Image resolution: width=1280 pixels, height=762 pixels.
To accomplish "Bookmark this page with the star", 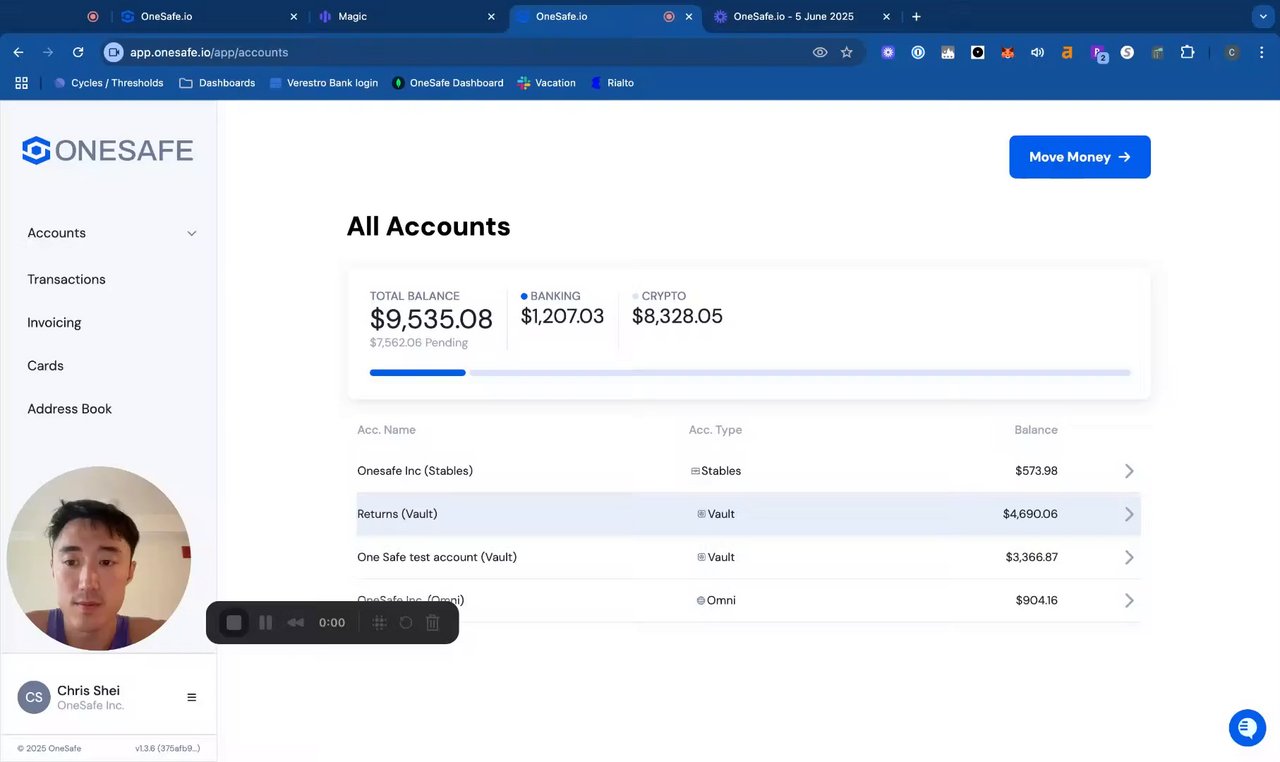I will pyautogui.click(x=847, y=52).
